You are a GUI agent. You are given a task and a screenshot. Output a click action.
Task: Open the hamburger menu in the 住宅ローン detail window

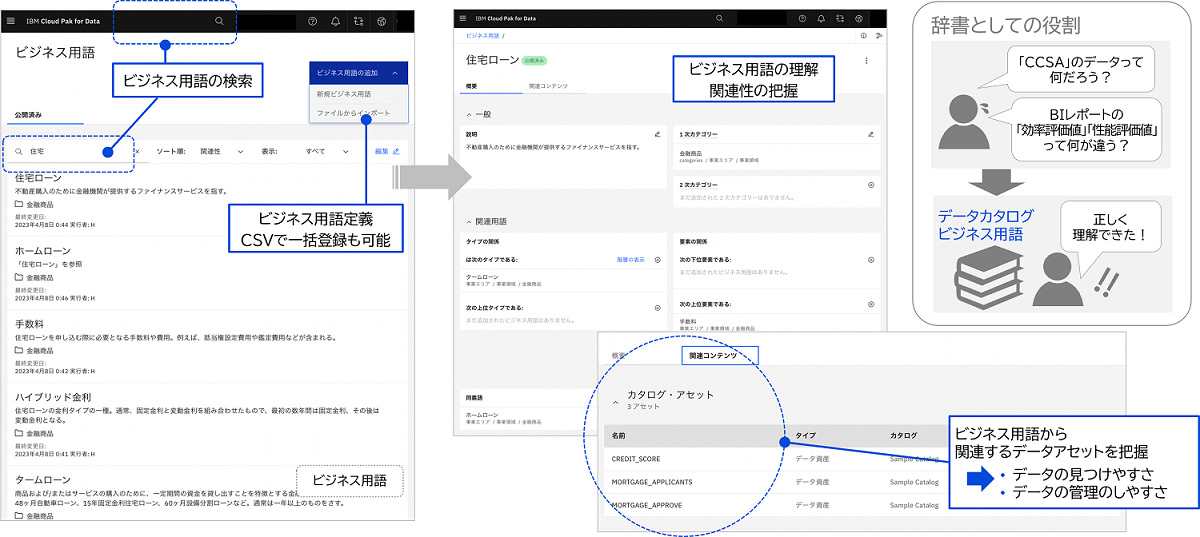(461, 18)
